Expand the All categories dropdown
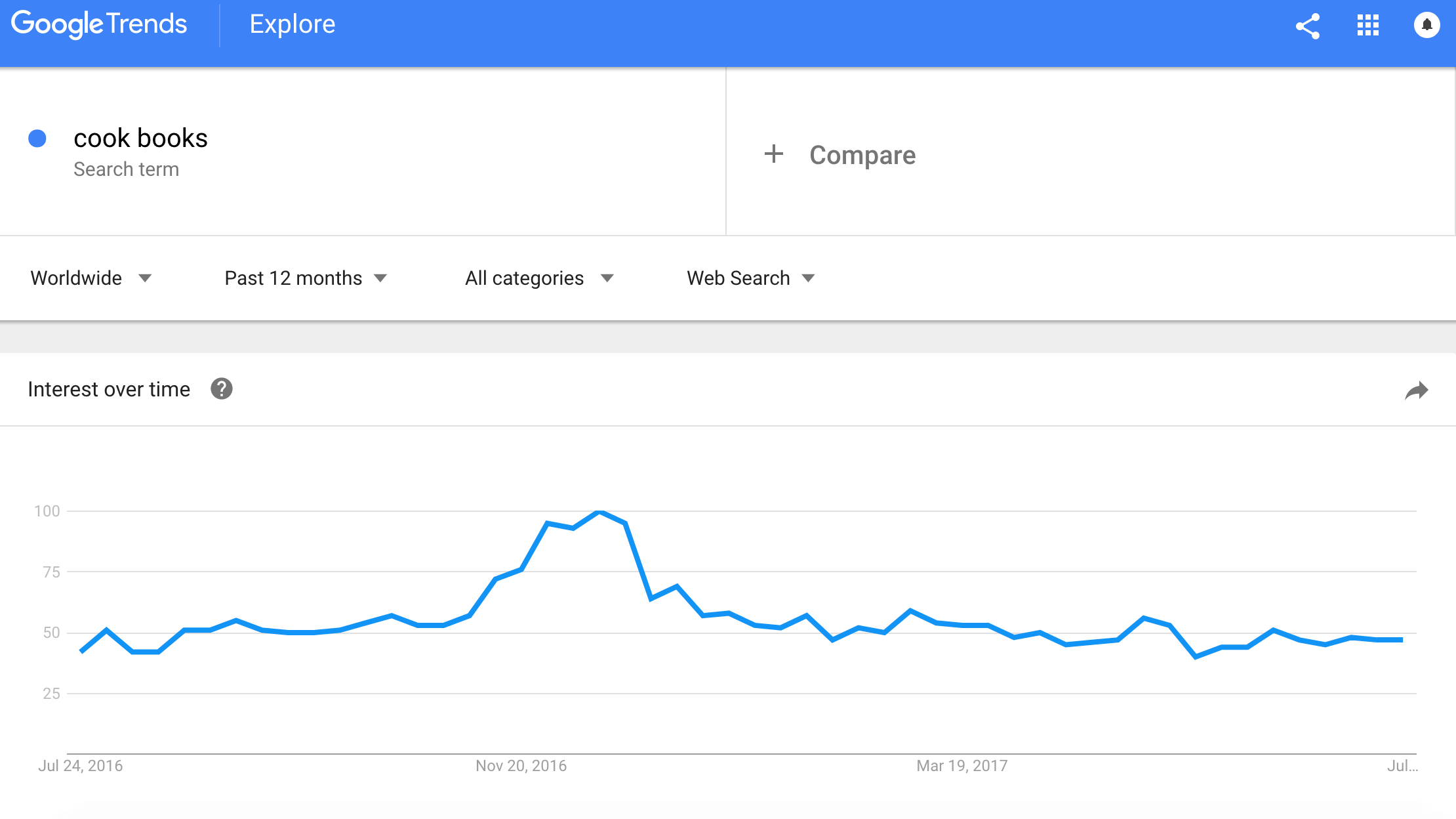 point(539,278)
